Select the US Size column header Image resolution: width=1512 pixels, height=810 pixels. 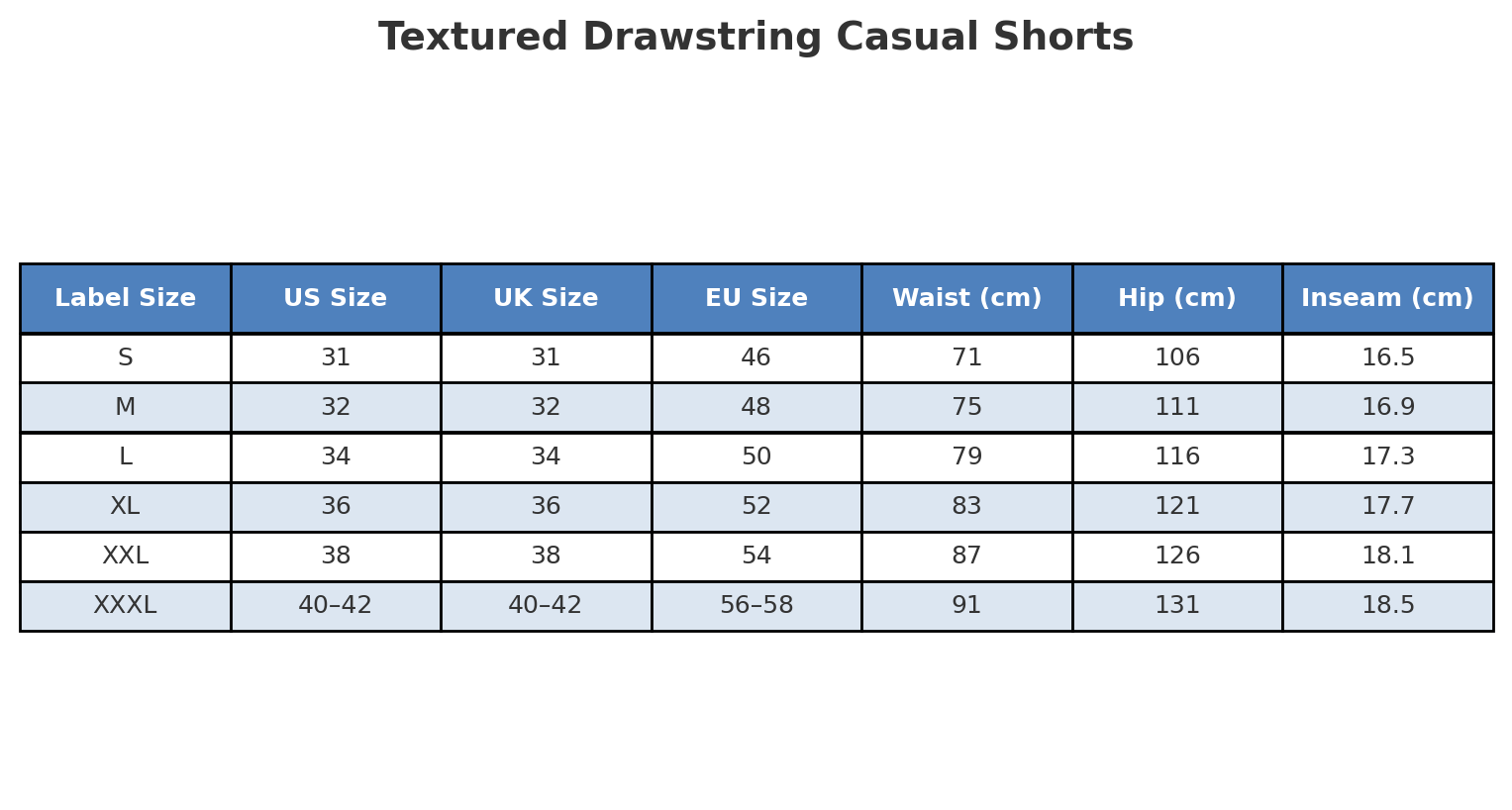click(335, 298)
